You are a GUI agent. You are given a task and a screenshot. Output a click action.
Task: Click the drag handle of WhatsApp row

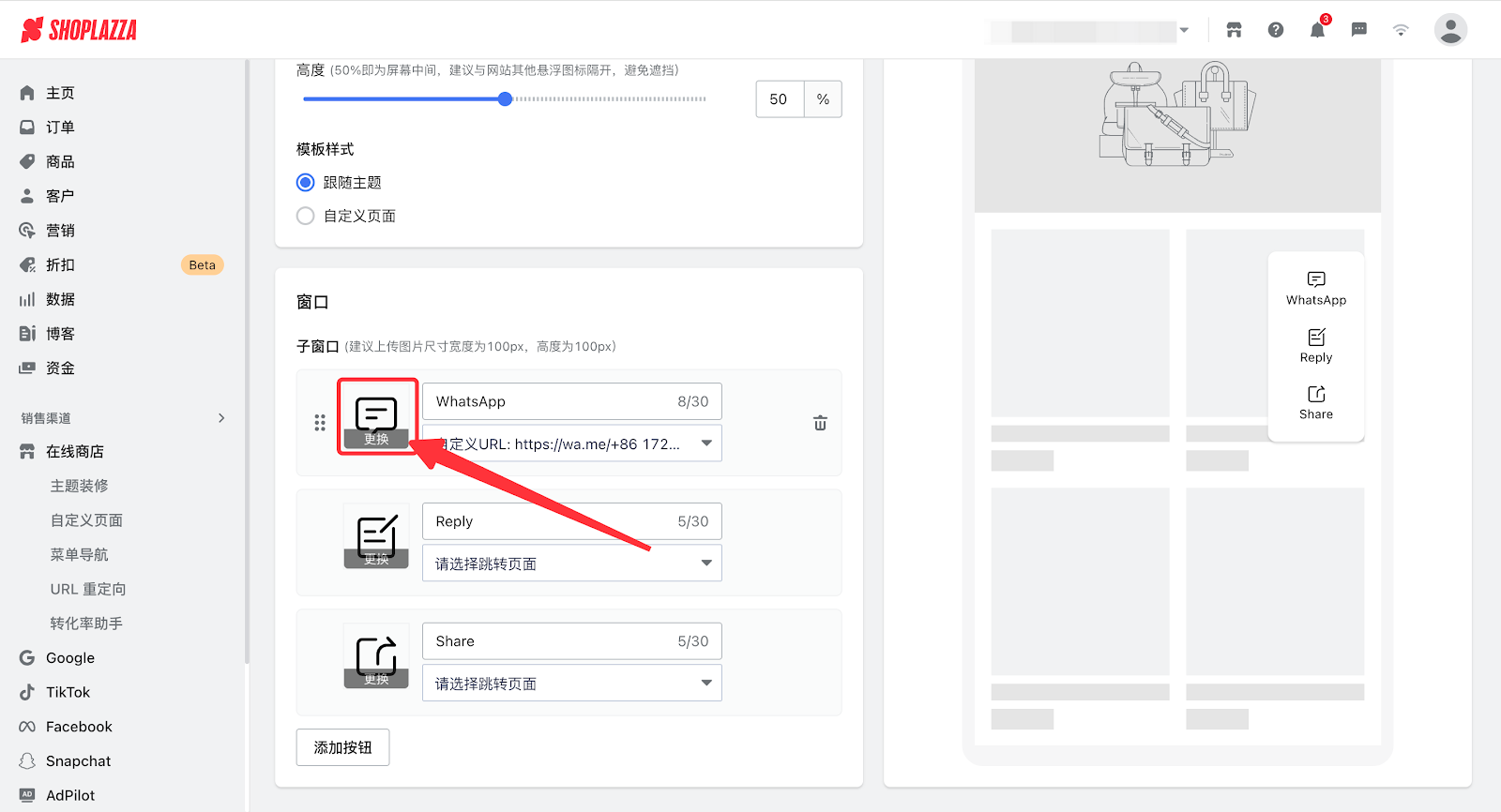tap(320, 423)
